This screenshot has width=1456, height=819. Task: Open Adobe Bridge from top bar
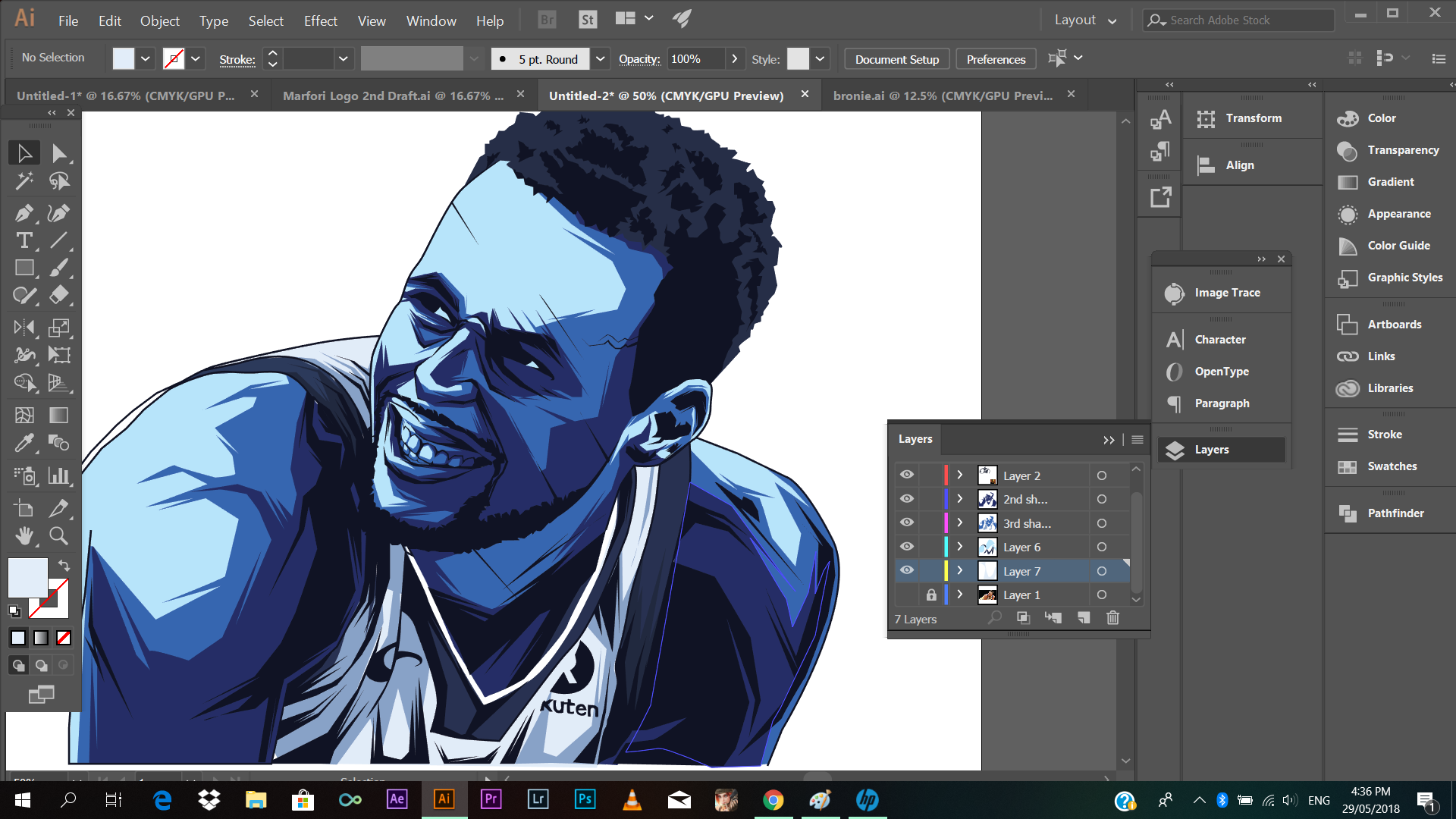click(547, 20)
